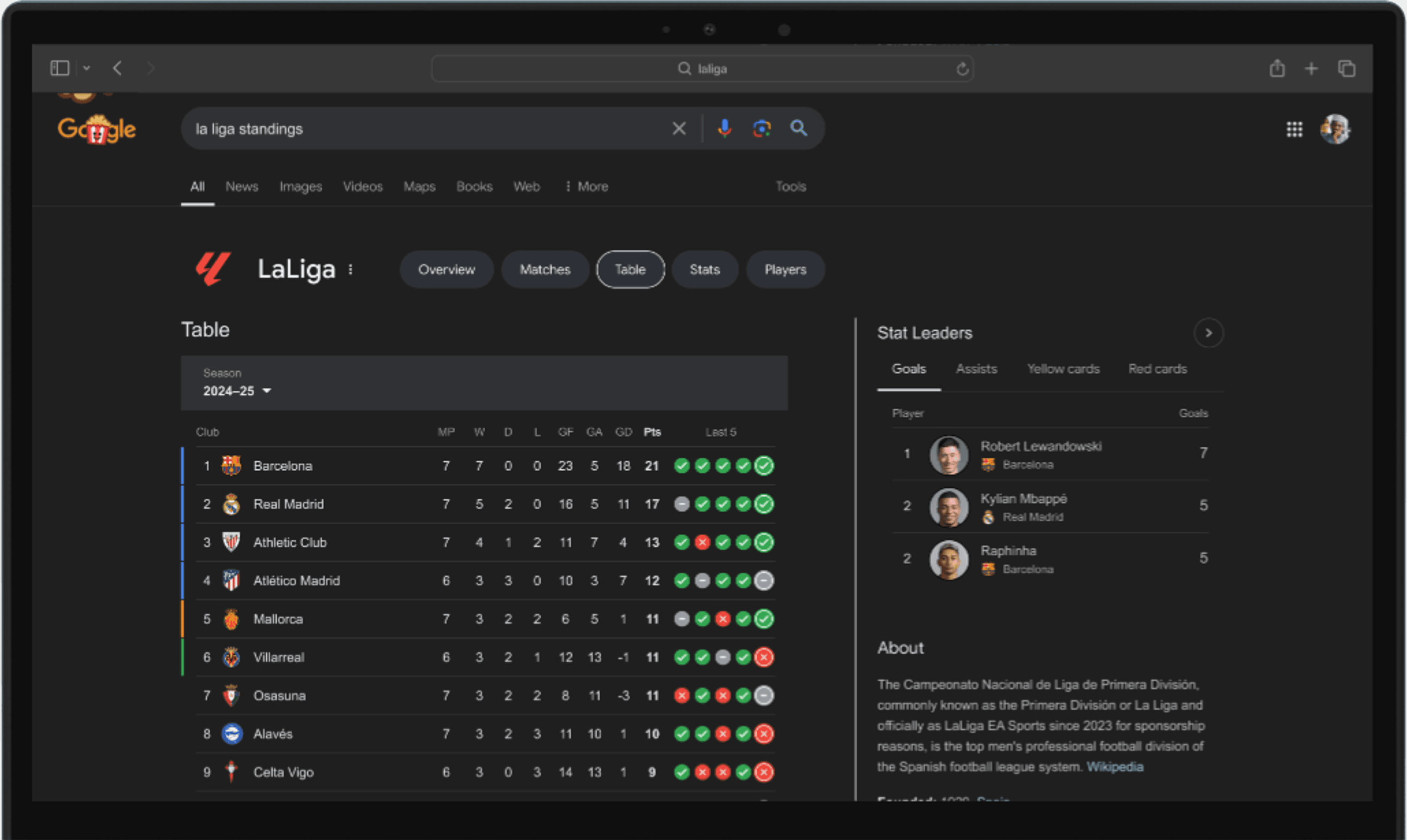This screenshot has height=840, width=1407.
Task: Focus the Safari address bar showing laliga
Action: pos(702,68)
